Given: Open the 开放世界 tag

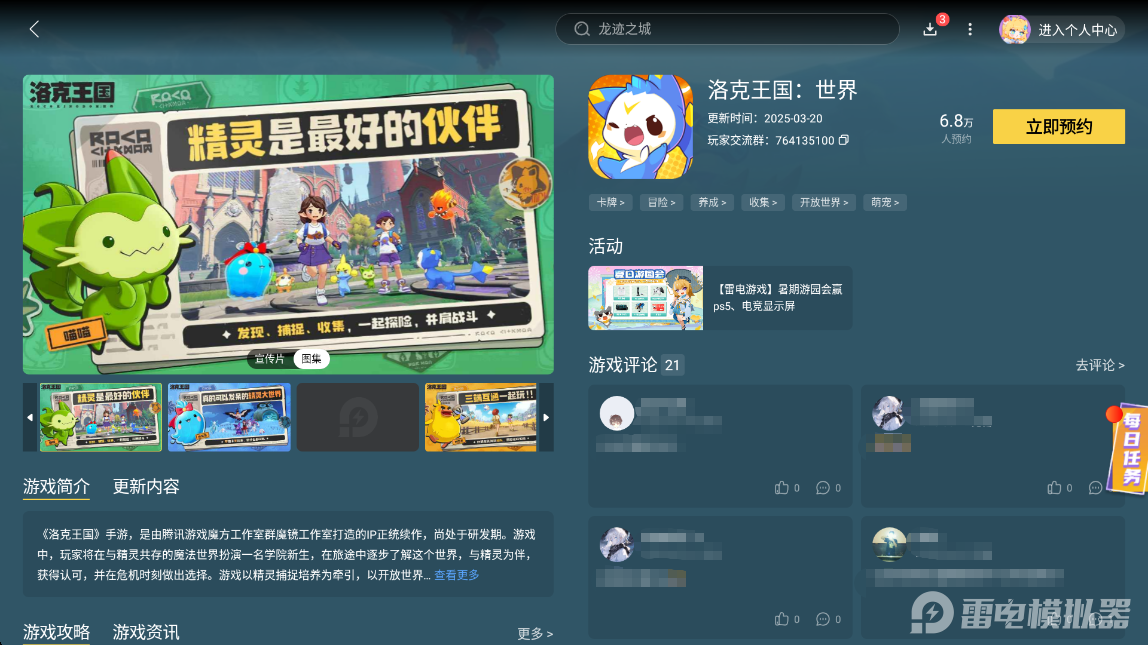Looking at the screenshot, I should click(x=824, y=203).
